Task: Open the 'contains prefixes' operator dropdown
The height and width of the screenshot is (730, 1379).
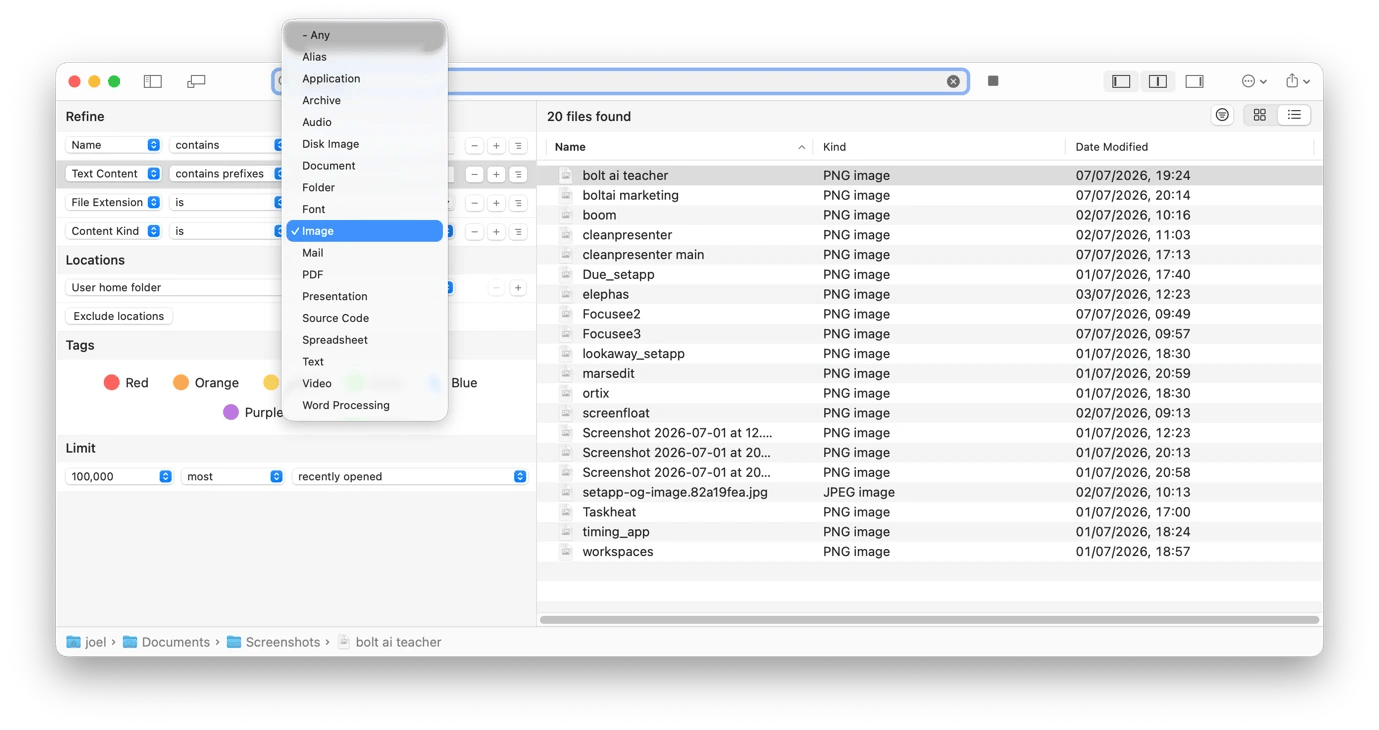Action: click(x=226, y=173)
